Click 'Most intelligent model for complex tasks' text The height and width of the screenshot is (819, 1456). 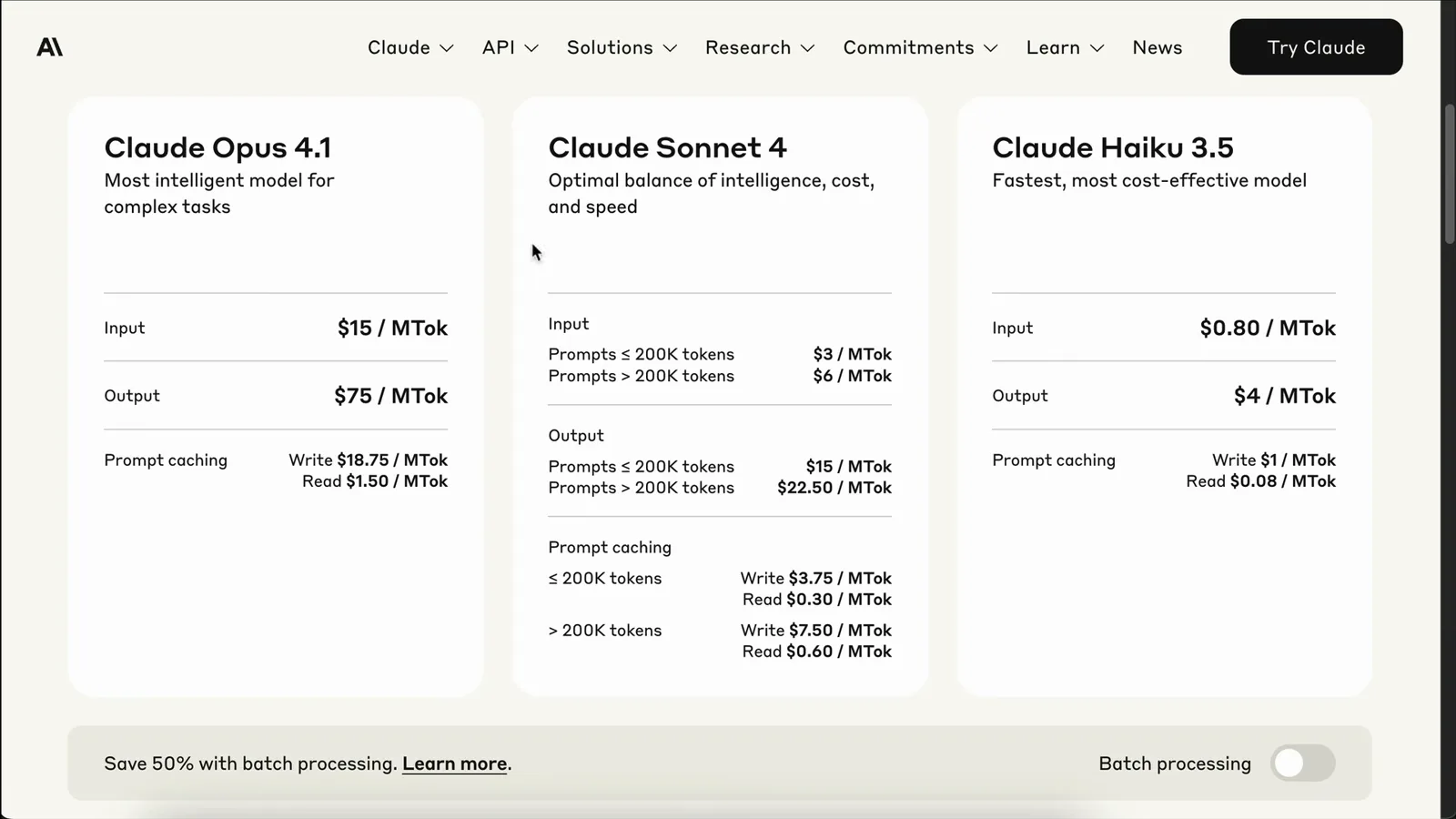219,194
